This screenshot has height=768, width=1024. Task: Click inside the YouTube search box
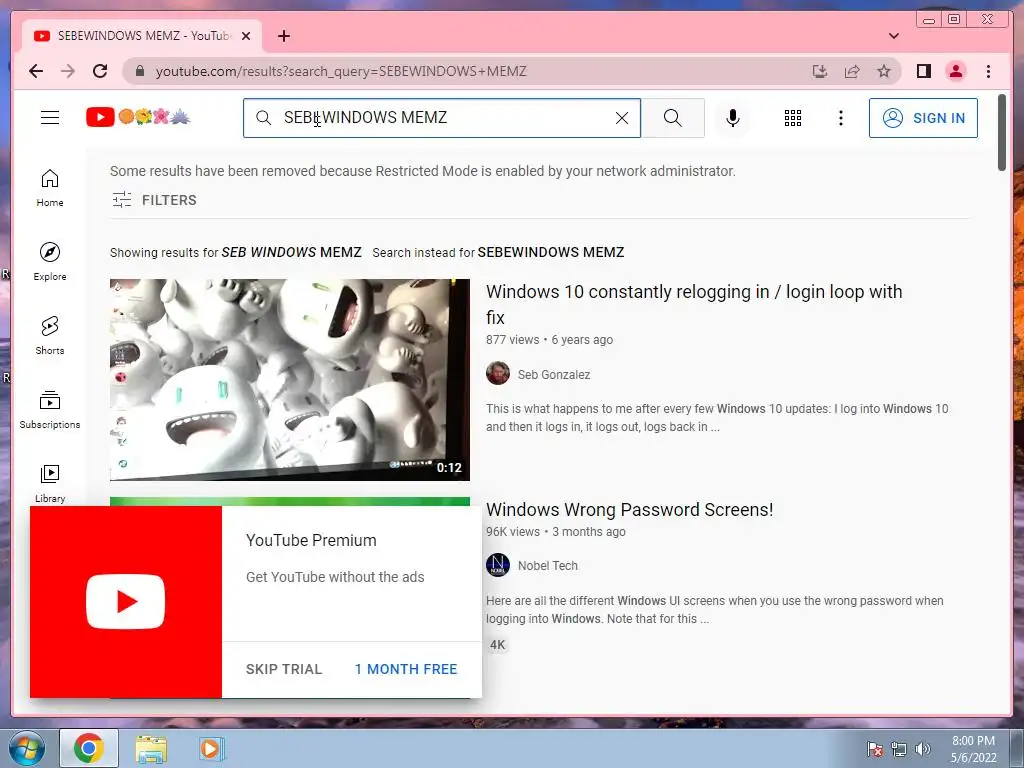click(x=444, y=118)
